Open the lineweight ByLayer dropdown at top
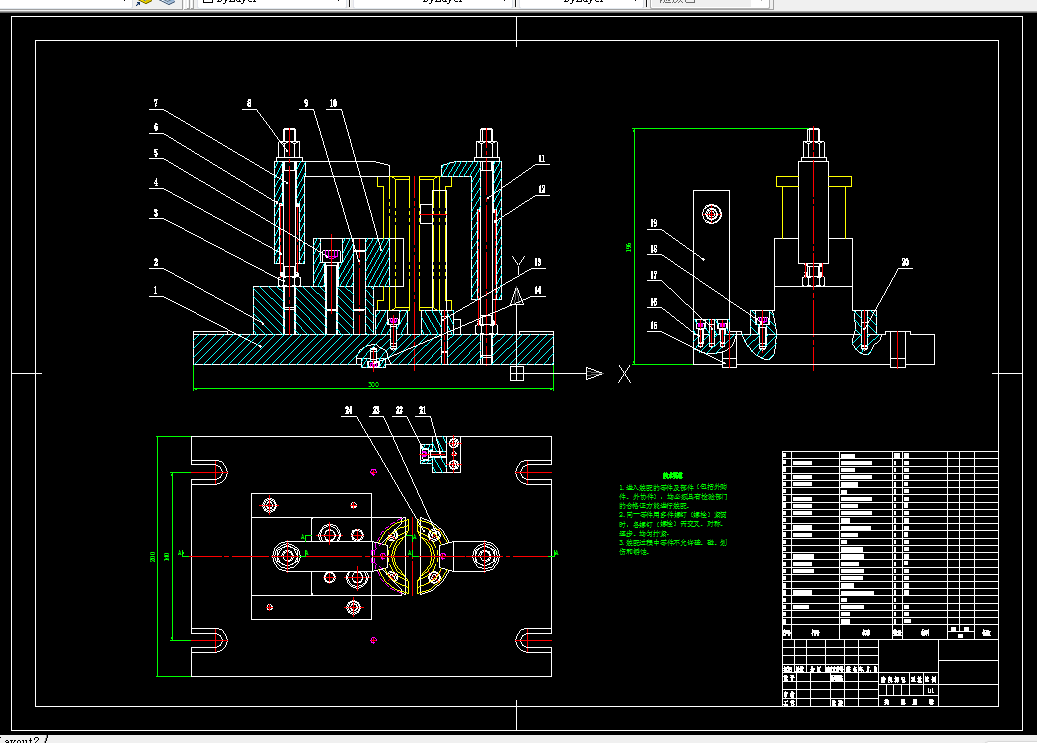Image resolution: width=1037 pixels, height=743 pixels. coord(582,2)
